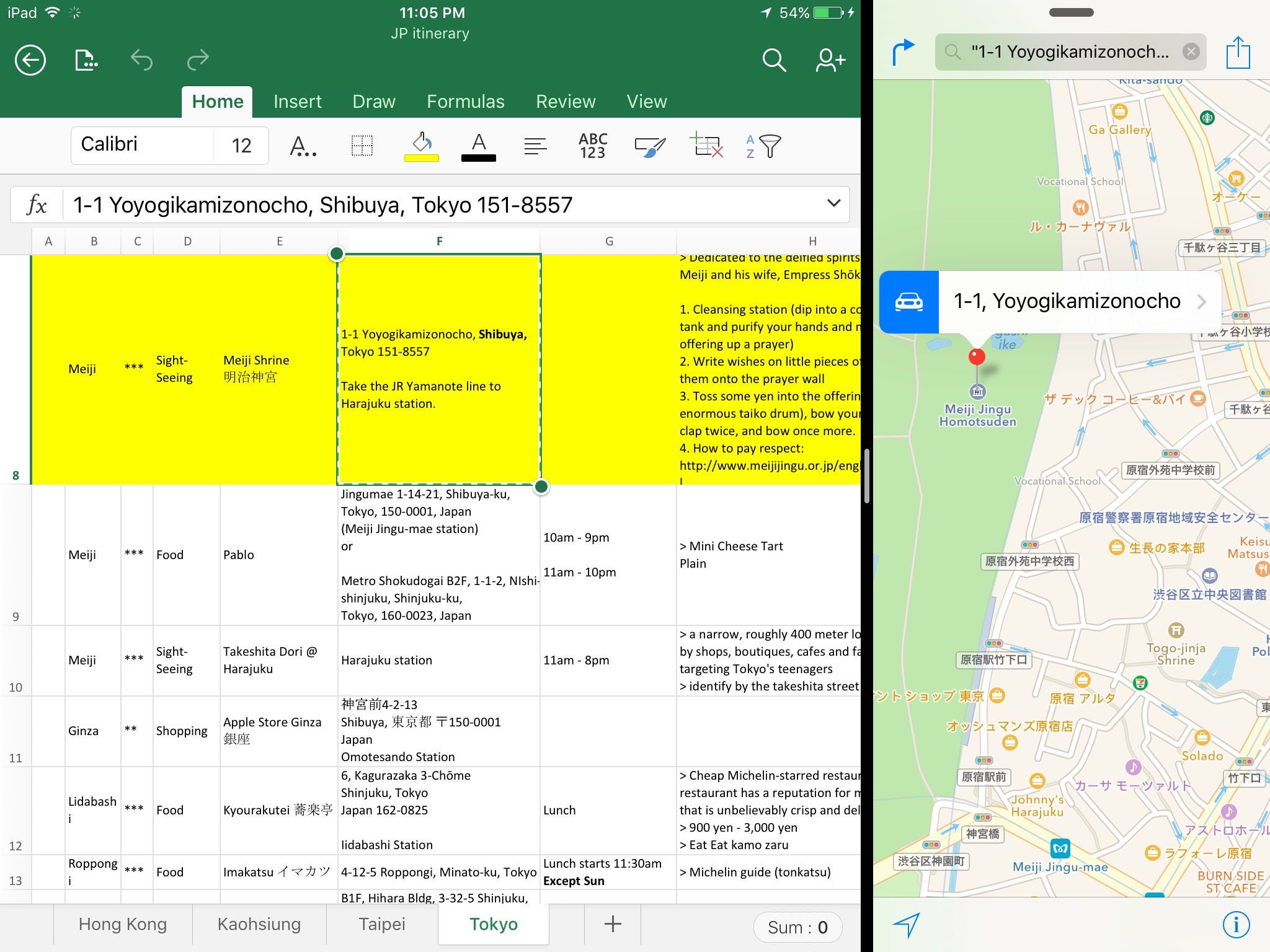Switch to the View ribbon tab
The width and height of the screenshot is (1270, 952).
(x=647, y=101)
